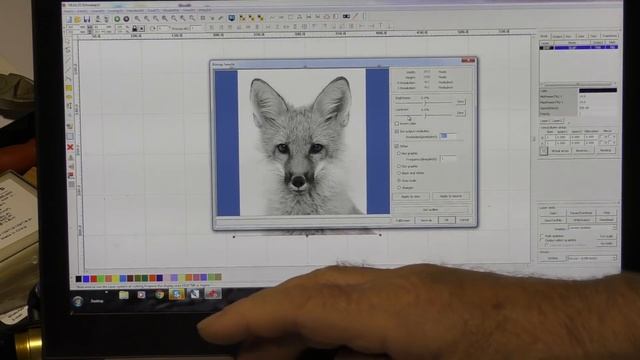Select the yellow ellipse draw tool
The image size is (640, 360).
[x=69, y=97]
